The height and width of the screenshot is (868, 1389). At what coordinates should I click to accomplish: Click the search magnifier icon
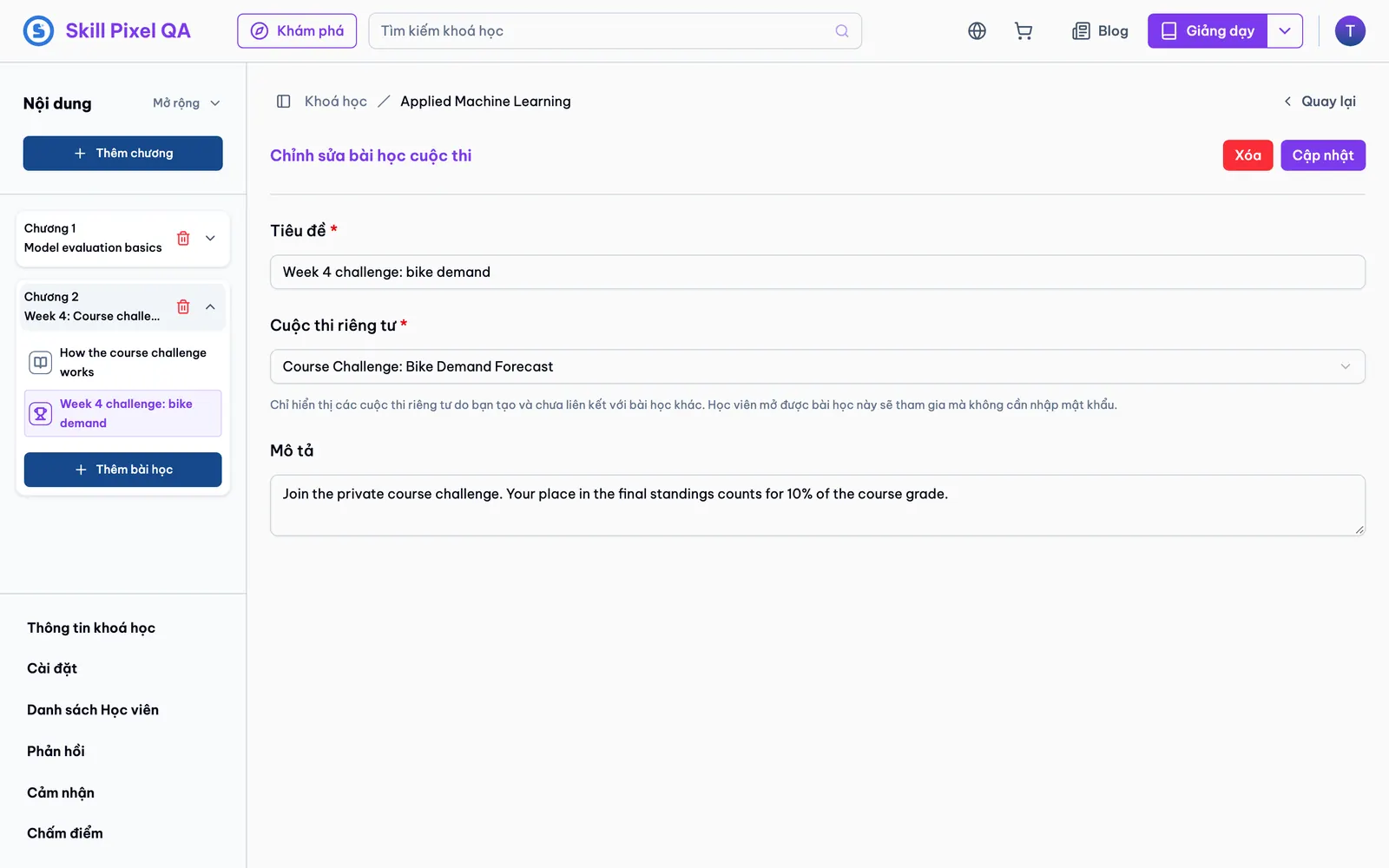(841, 31)
